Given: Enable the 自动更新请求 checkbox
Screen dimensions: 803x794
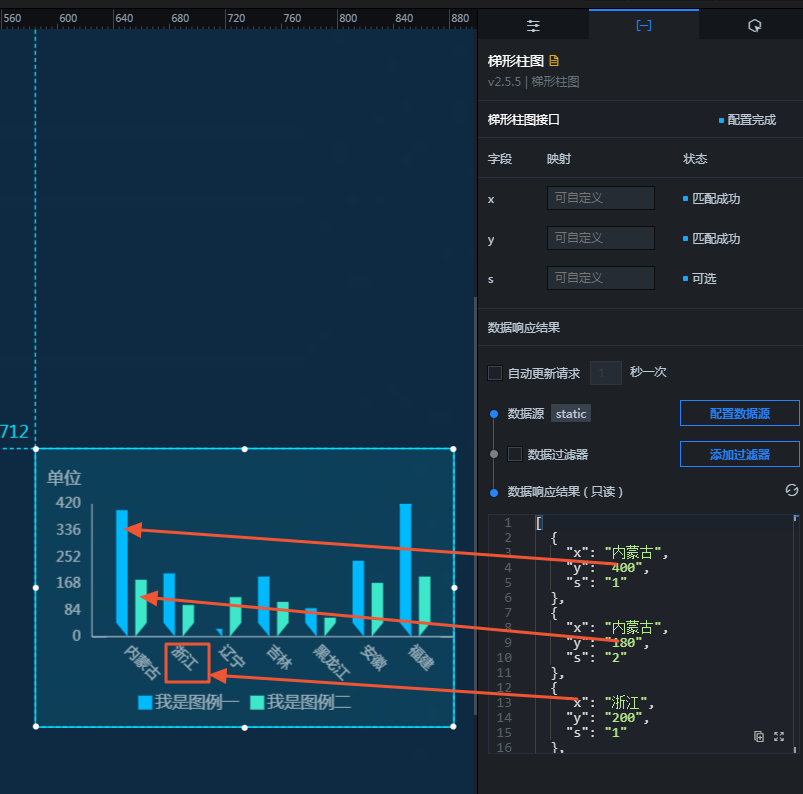Looking at the screenshot, I should (x=495, y=373).
